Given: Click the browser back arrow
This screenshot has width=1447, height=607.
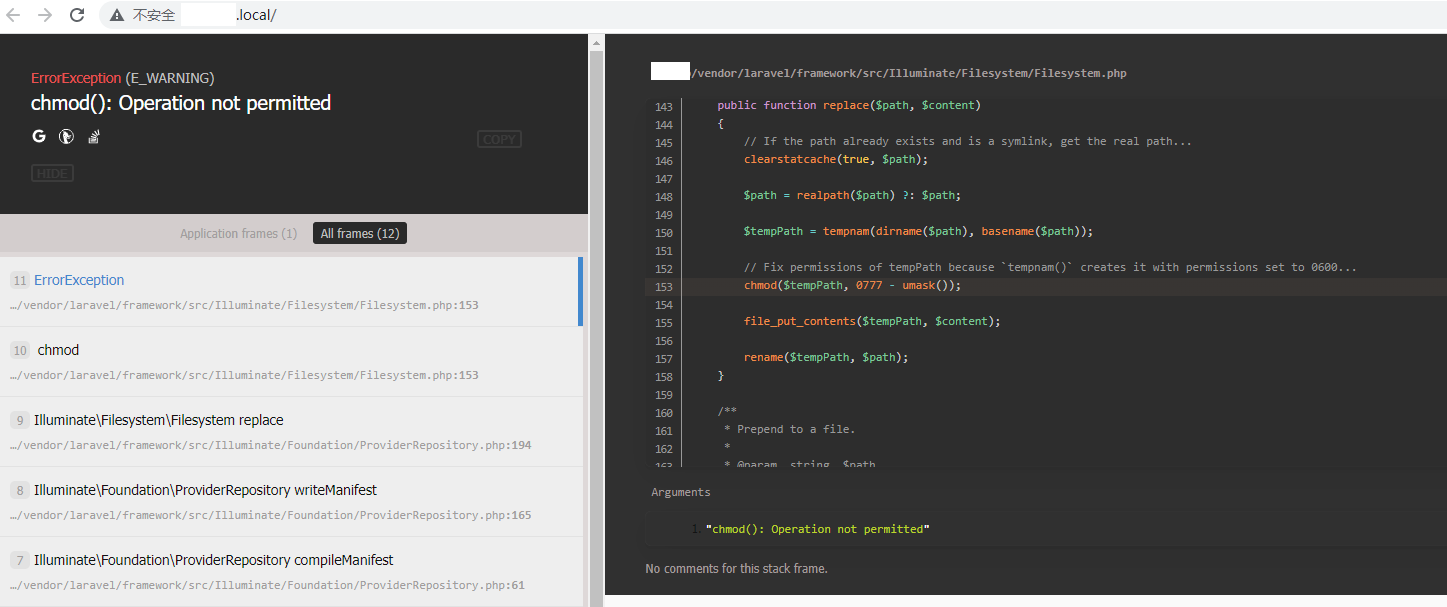Looking at the screenshot, I should [x=14, y=15].
